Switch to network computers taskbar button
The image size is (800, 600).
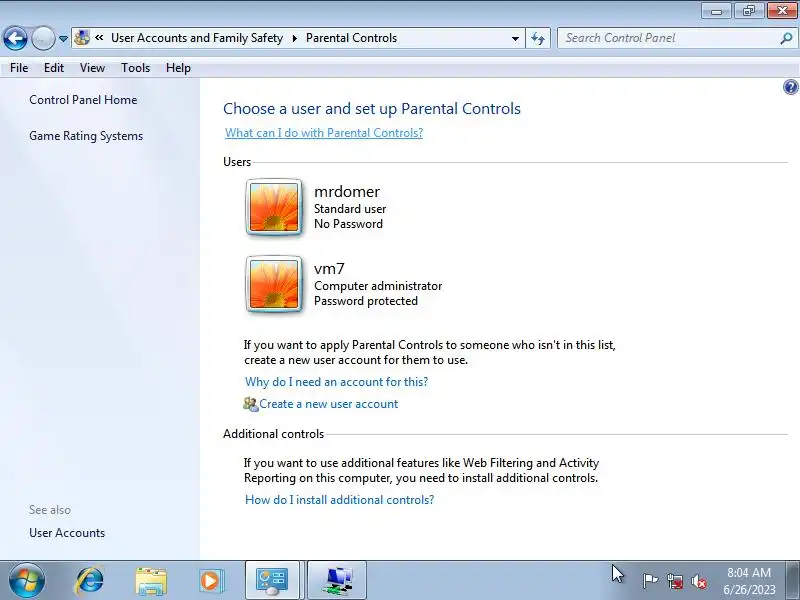point(337,580)
